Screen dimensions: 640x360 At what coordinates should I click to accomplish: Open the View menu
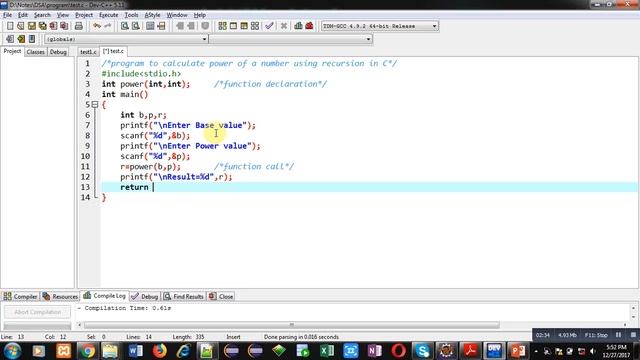pyautogui.click(x=62, y=15)
